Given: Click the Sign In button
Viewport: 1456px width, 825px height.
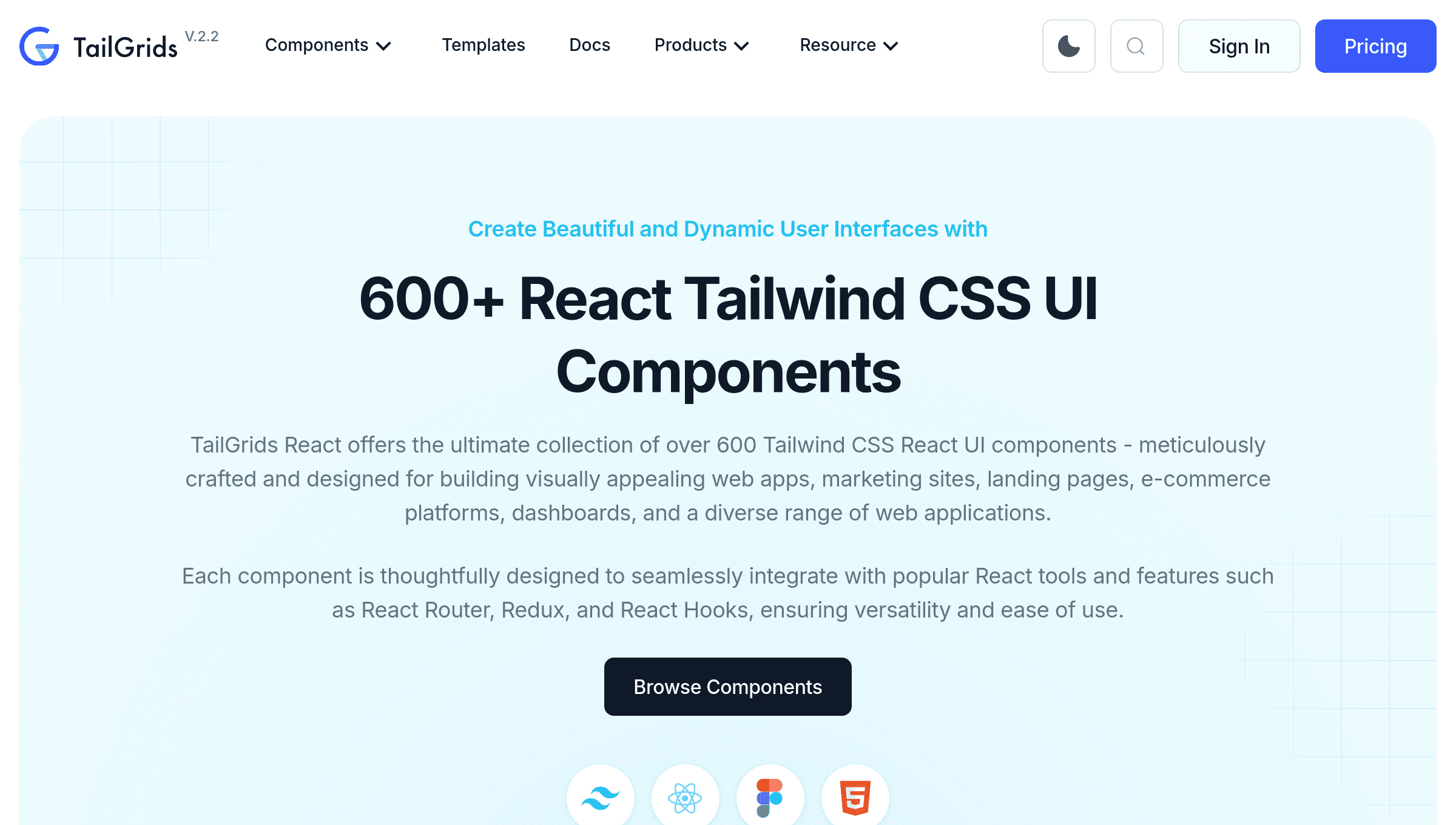Looking at the screenshot, I should 1239,46.
